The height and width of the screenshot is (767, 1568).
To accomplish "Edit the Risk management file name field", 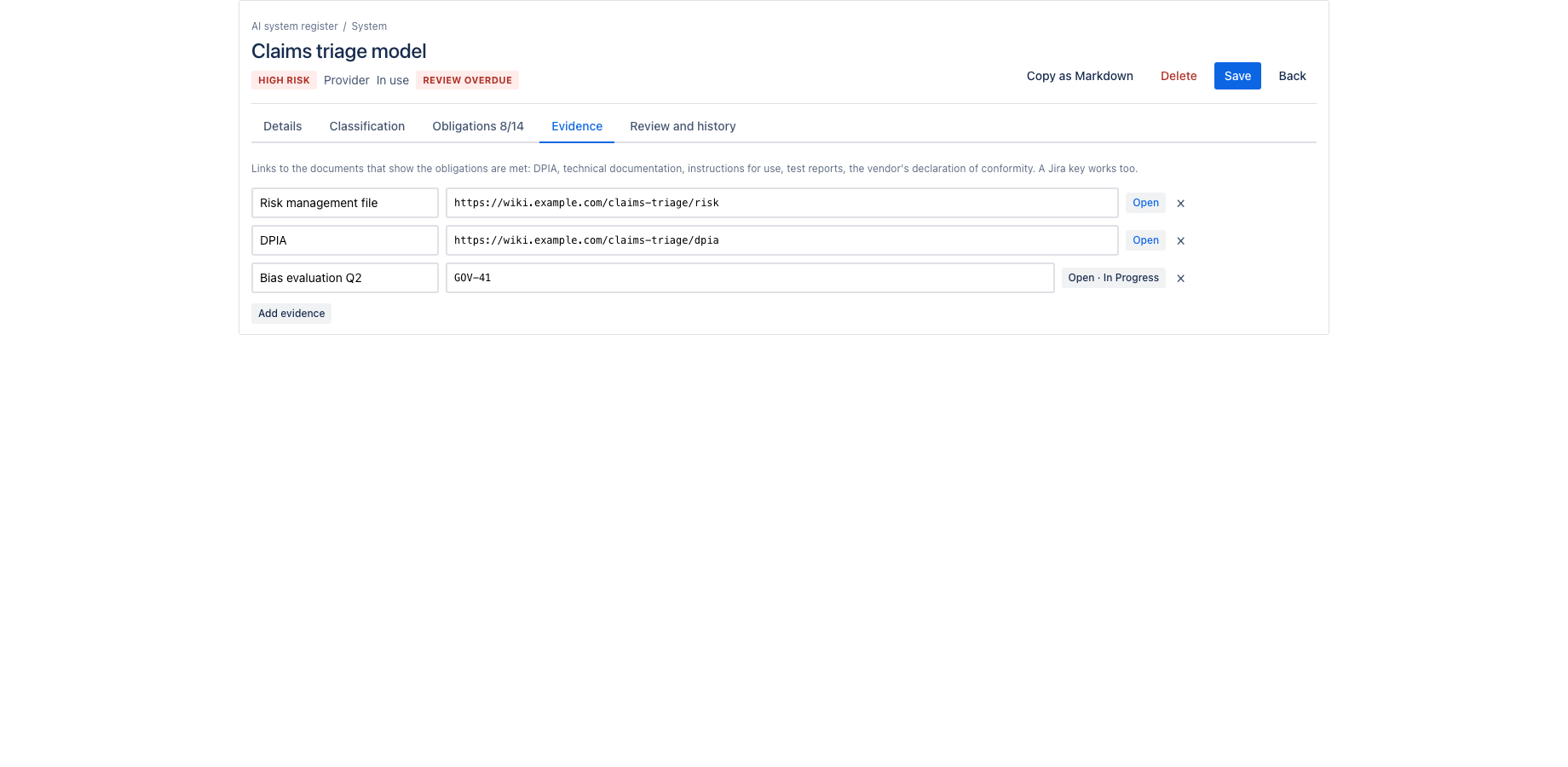I will pyautogui.click(x=345, y=203).
